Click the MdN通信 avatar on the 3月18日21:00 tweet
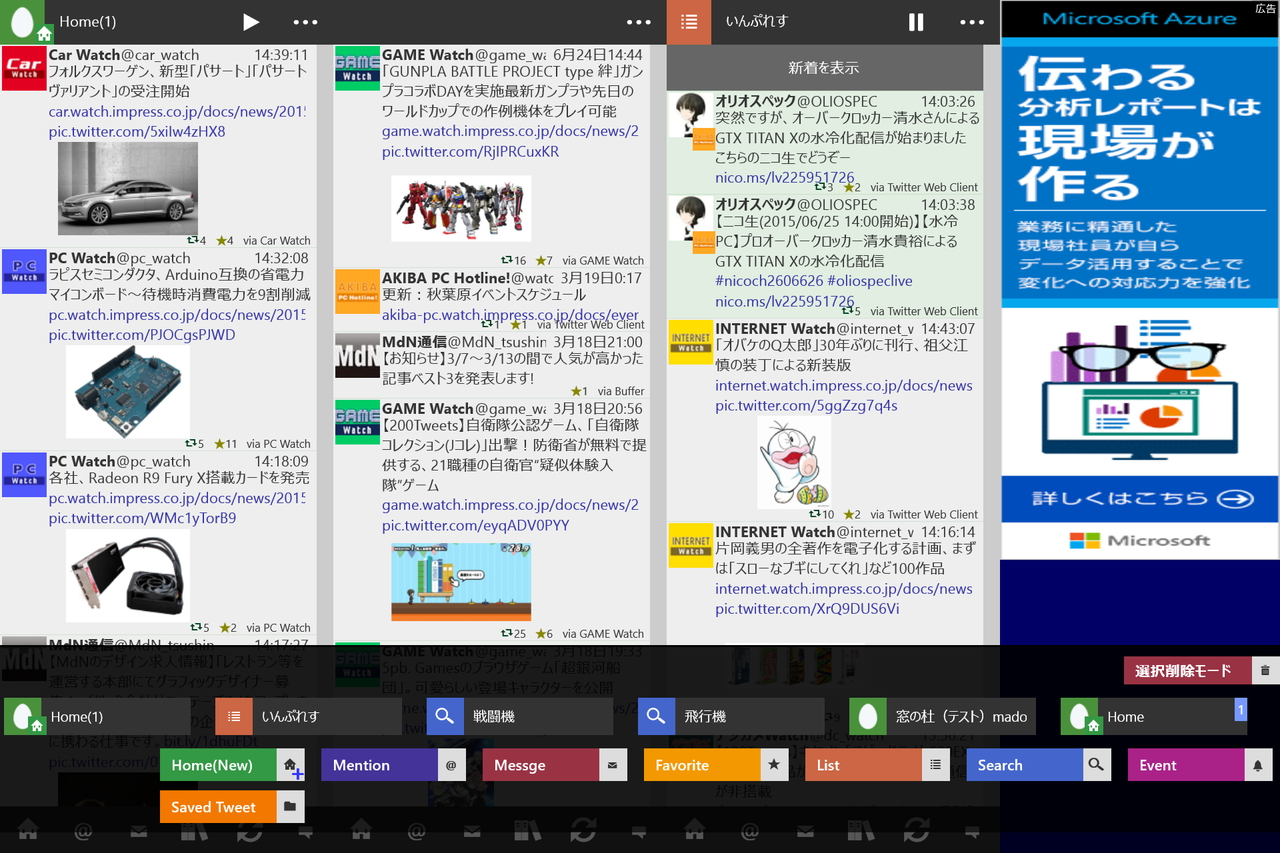This screenshot has height=853, width=1280. (x=357, y=355)
